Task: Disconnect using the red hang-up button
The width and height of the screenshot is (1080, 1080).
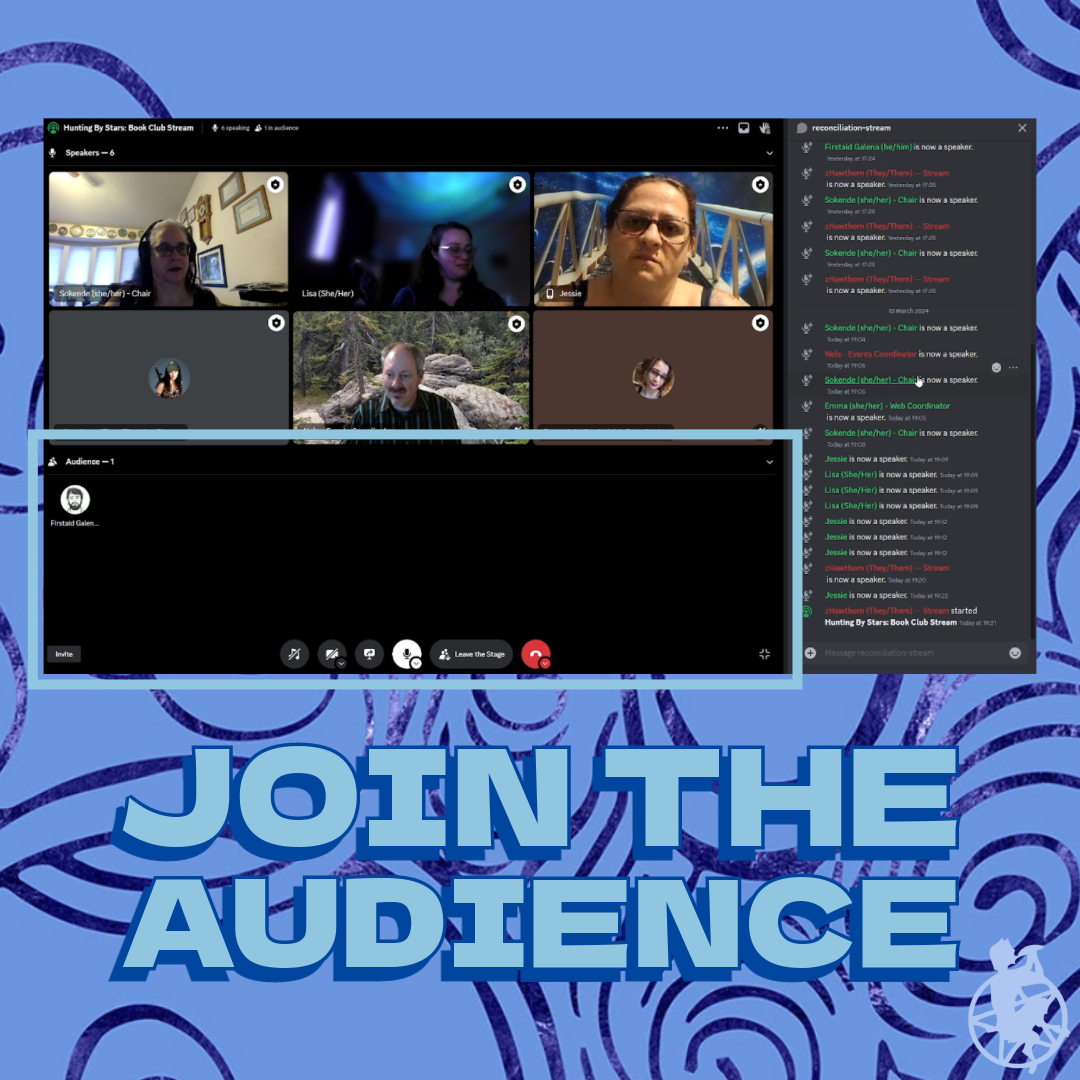Action: pyautogui.click(x=535, y=654)
